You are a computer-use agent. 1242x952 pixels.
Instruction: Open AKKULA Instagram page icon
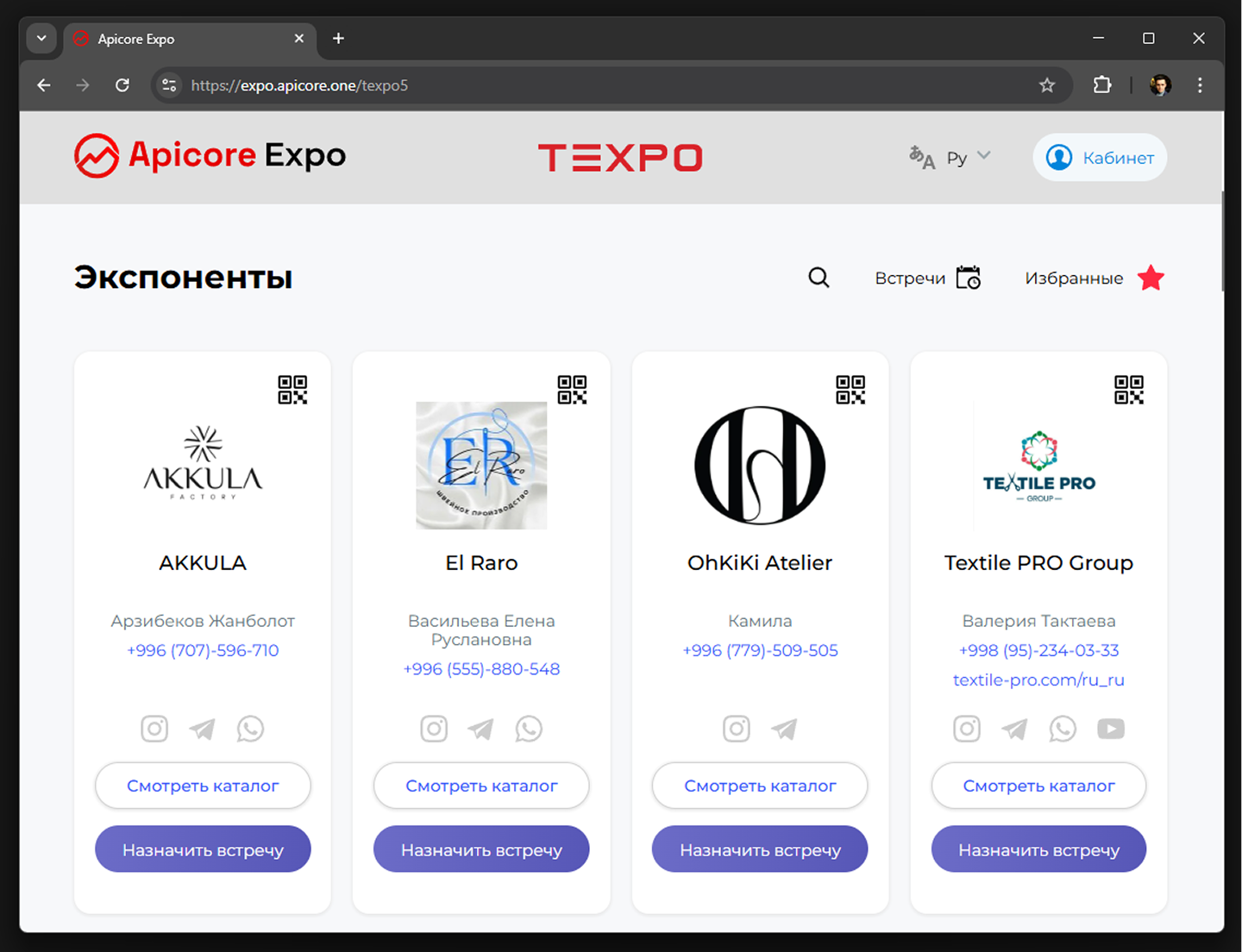(x=154, y=729)
